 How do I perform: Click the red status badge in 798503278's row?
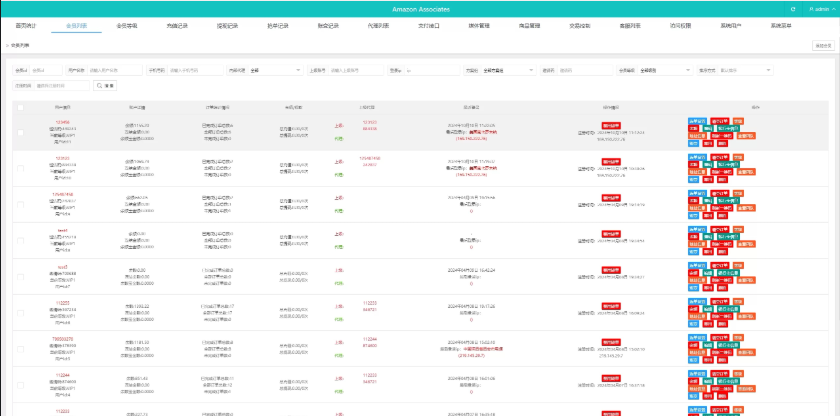[x=611, y=342]
